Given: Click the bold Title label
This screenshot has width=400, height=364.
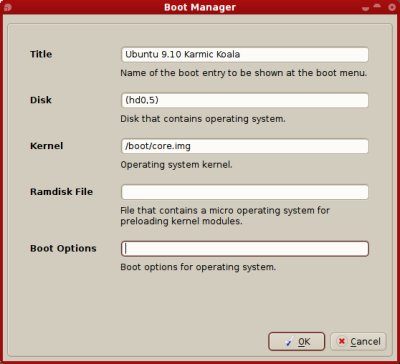Looking at the screenshot, I should tap(41, 54).
